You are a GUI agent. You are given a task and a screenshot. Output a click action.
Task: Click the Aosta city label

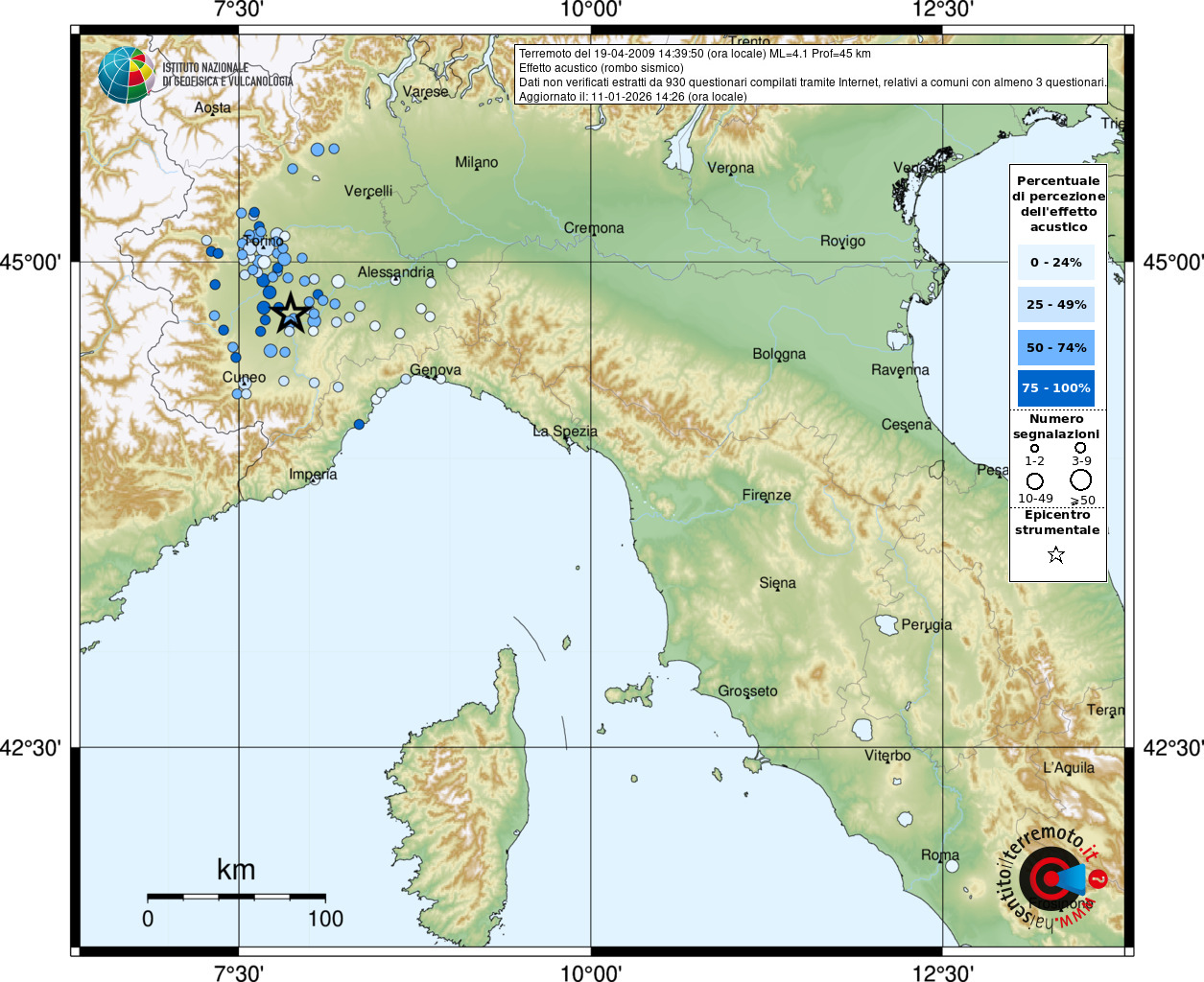212,107
